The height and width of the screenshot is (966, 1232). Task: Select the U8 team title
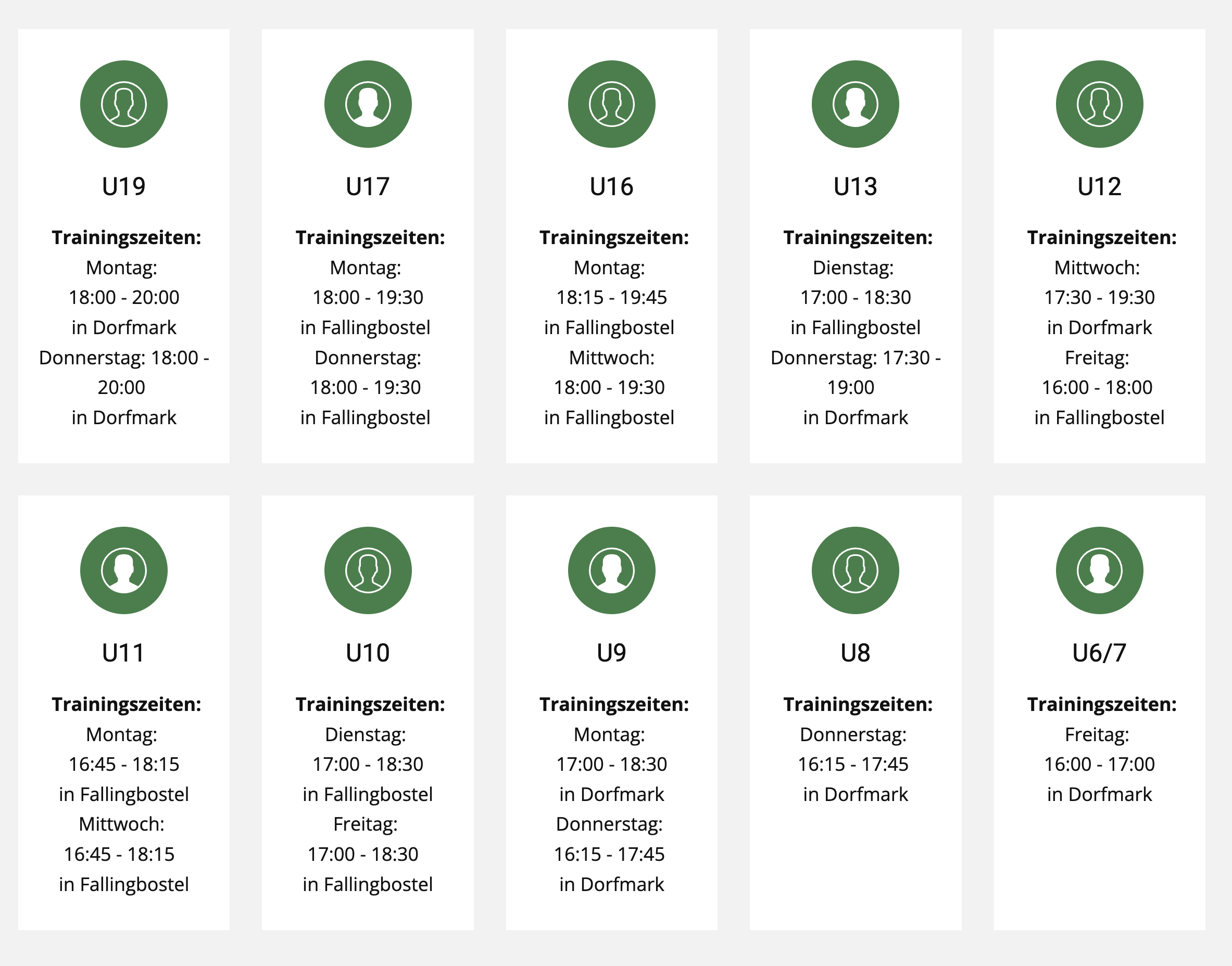click(855, 653)
